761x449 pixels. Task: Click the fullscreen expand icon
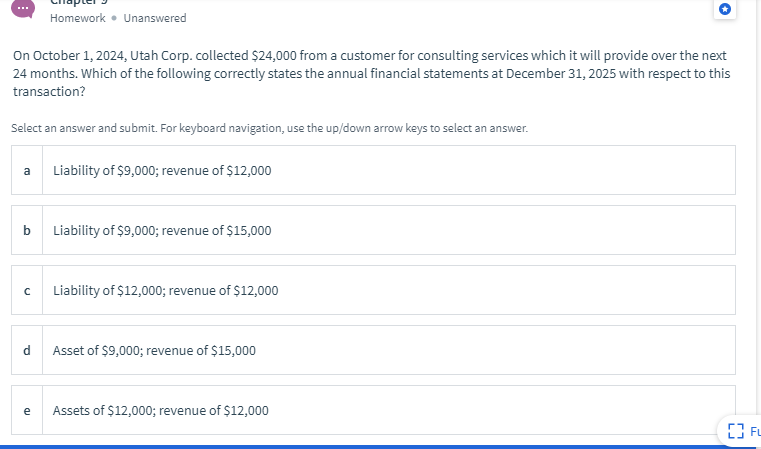click(x=736, y=431)
